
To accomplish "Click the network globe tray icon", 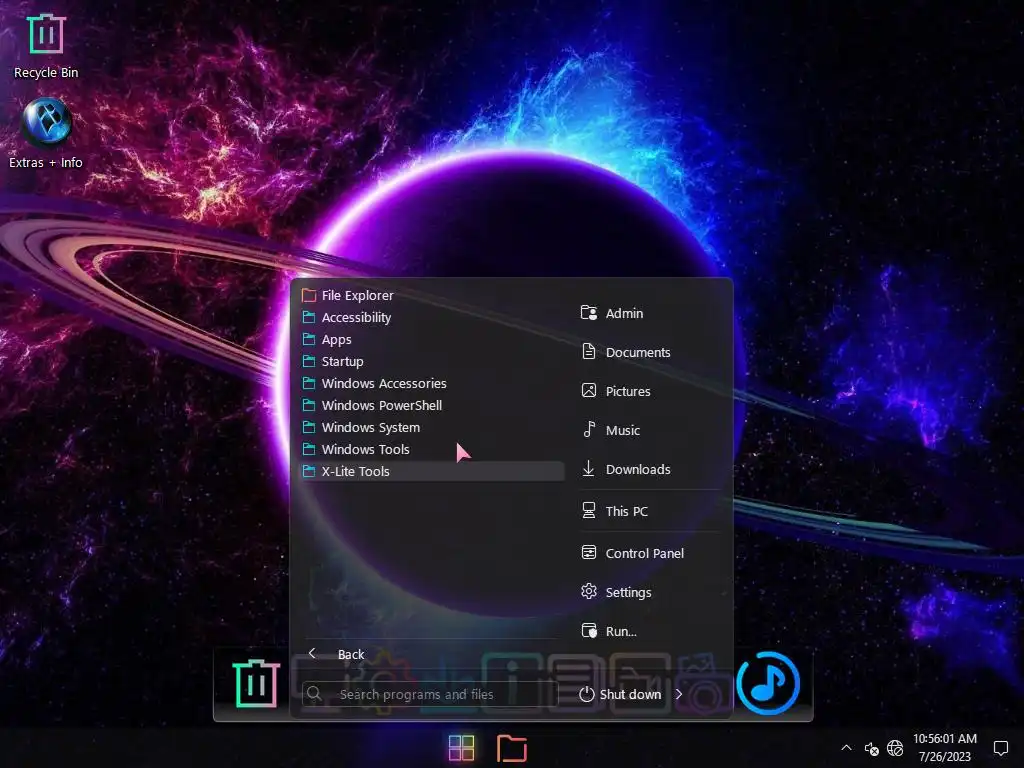I will [x=895, y=748].
